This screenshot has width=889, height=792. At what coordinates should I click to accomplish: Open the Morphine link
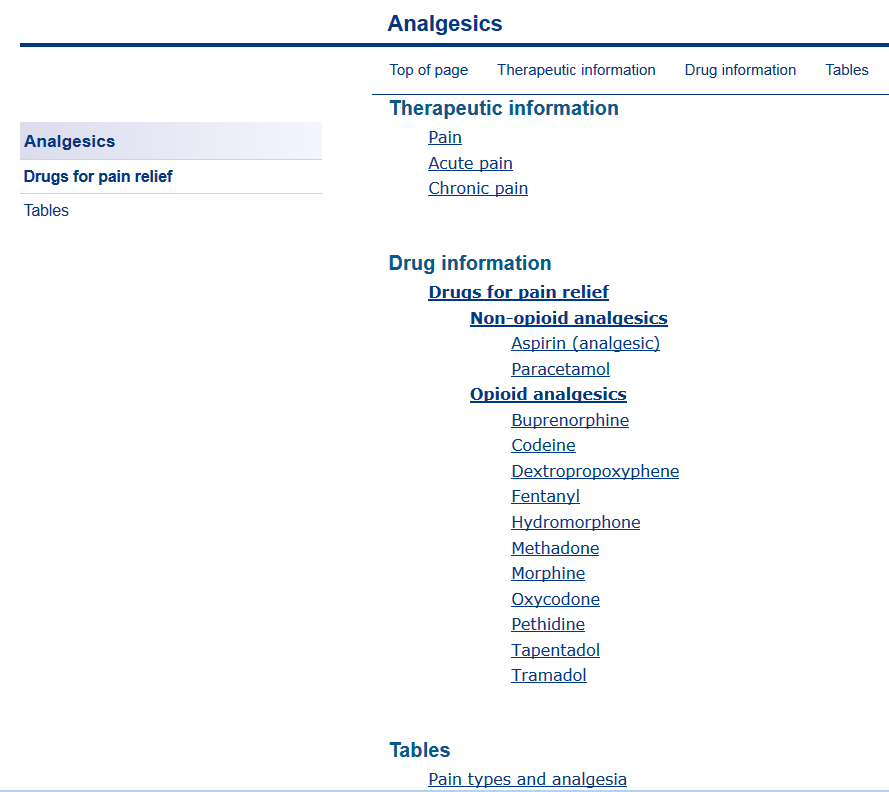548,573
